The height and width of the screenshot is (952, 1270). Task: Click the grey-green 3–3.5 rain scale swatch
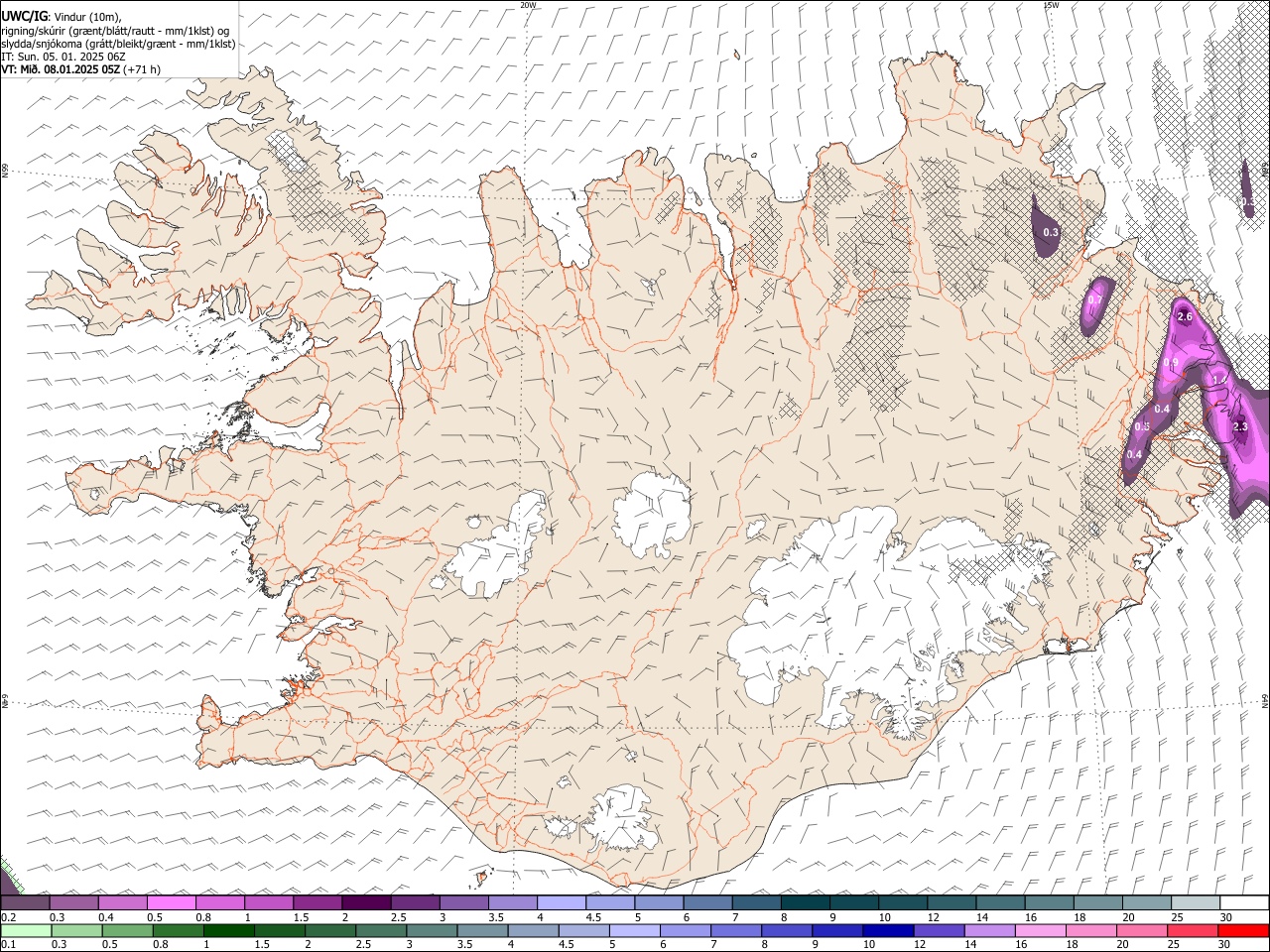coord(433,930)
